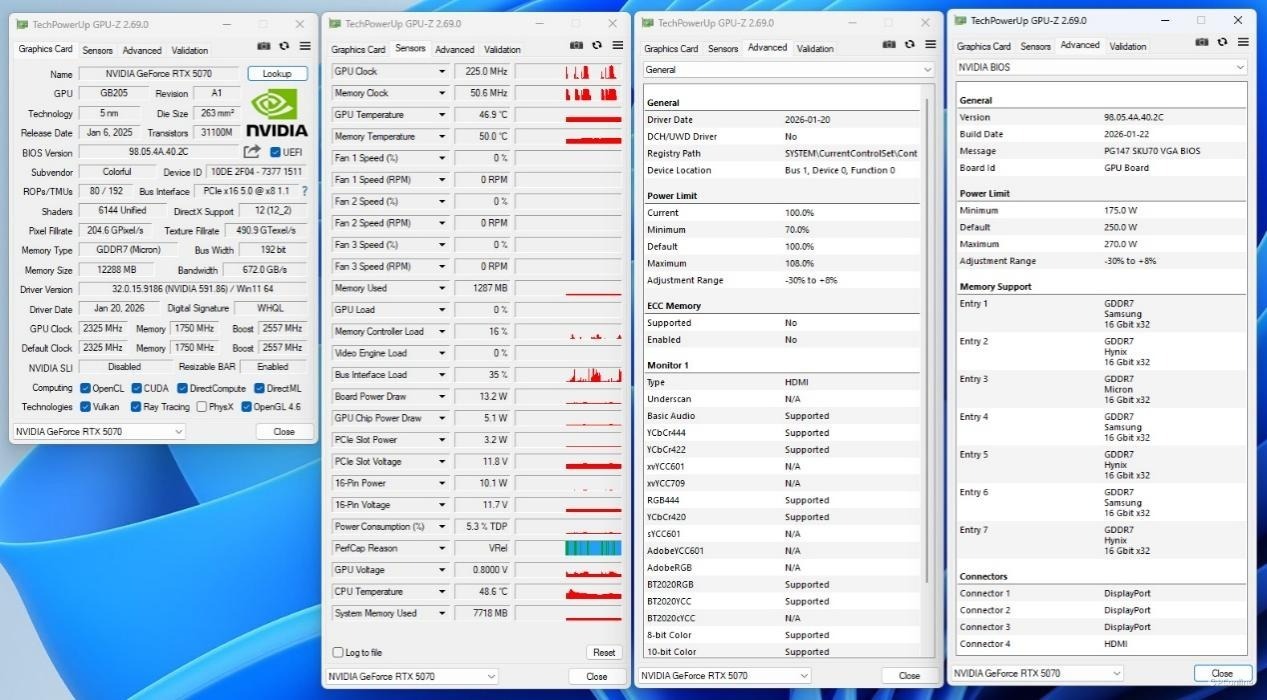Switch to Sensors tab in NVIDIA BIOS window
The image size is (1267, 700).
(x=1035, y=46)
